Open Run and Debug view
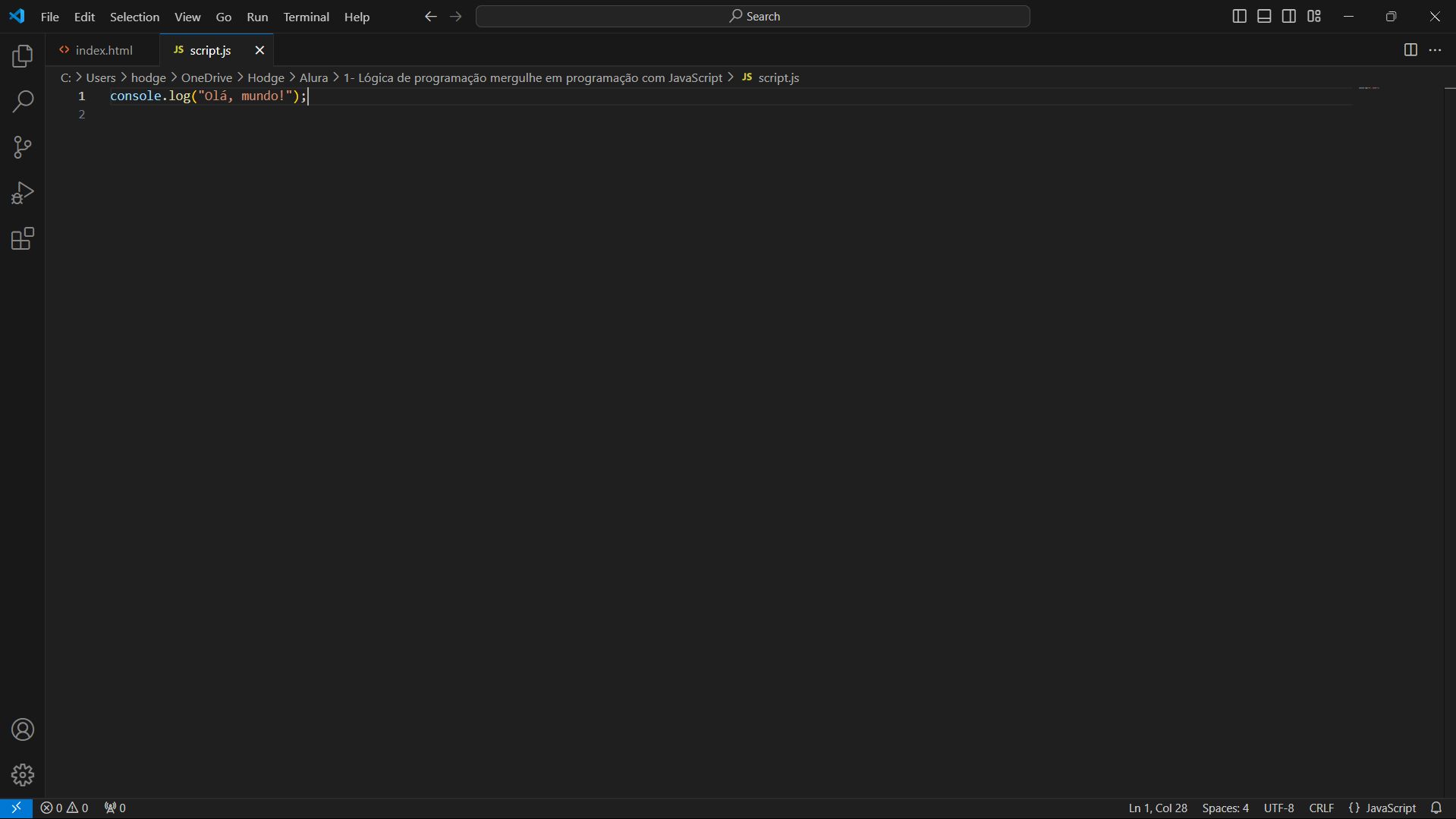This screenshot has width=1456, height=819. [23, 193]
